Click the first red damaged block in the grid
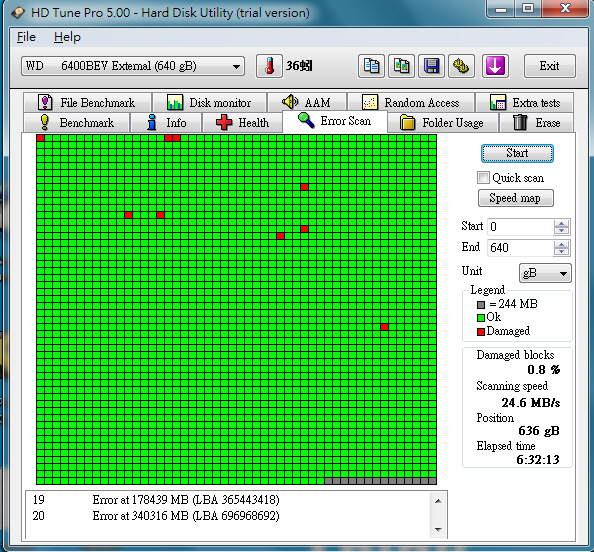The width and height of the screenshot is (594, 552). 41,138
